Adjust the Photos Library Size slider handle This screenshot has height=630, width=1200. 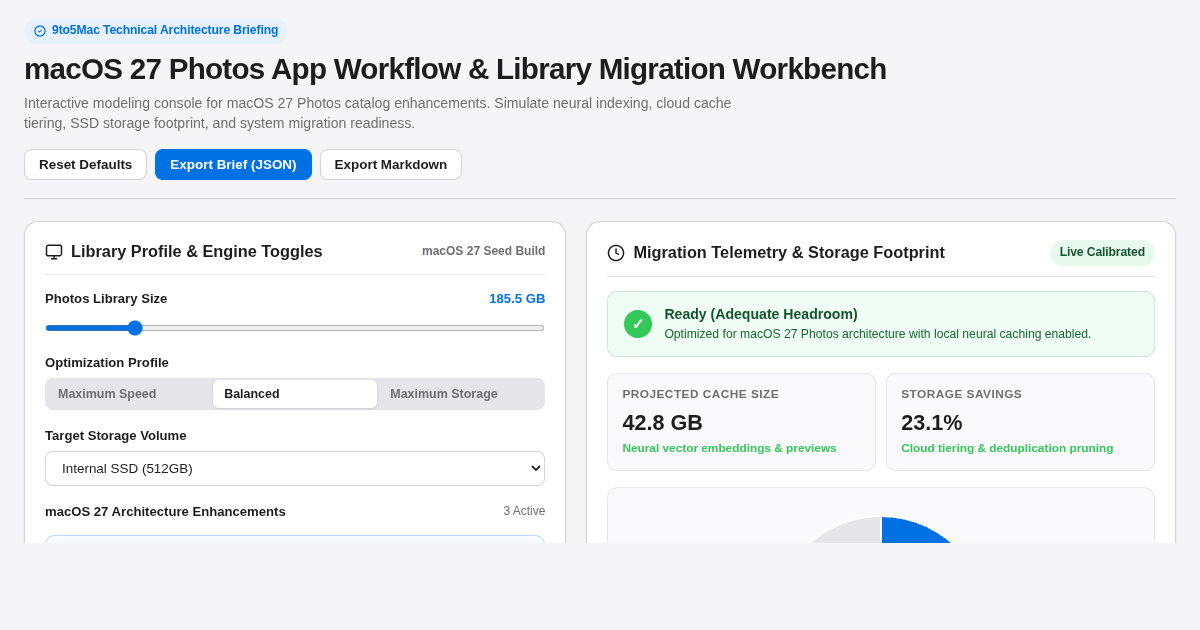(135, 328)
